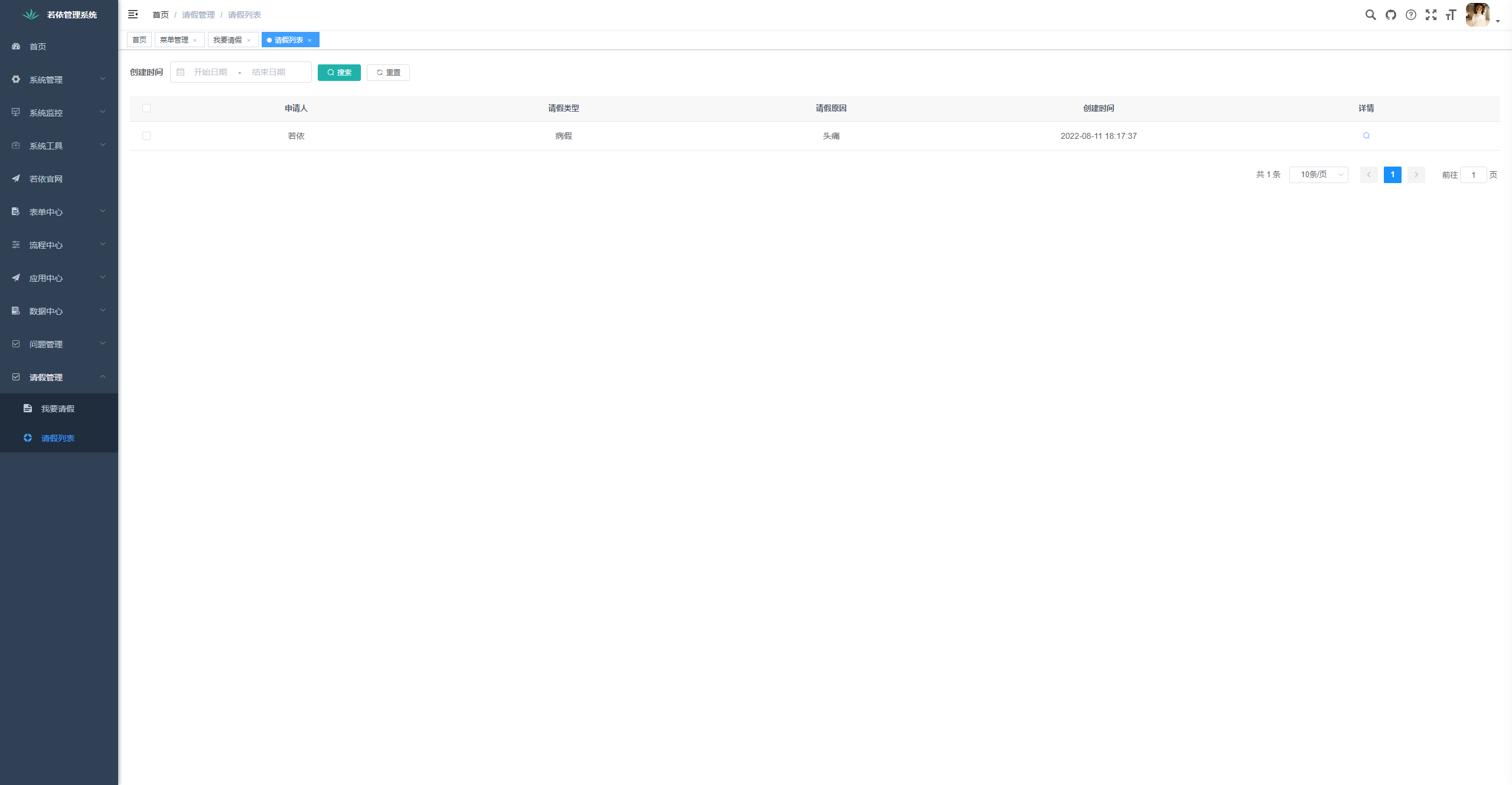Click the sidebar collapse hamburger icon
Viewport: 1512px width, 785px height.
click(x=133, y=14)
